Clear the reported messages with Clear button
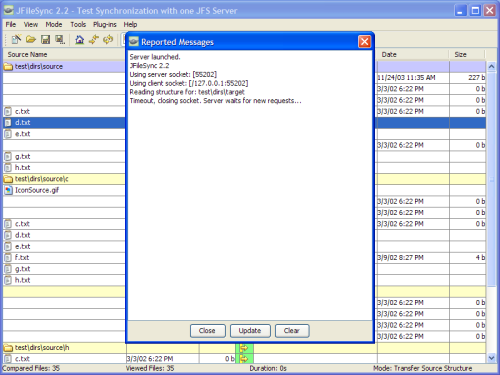500x375 pixels. point(292,331)
